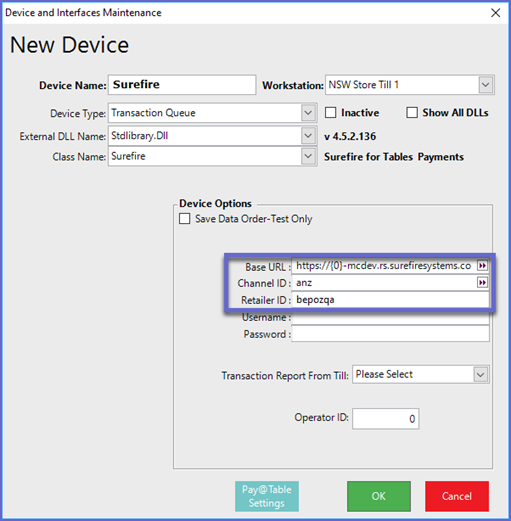
Task: Click the green OK button
Action: tap(379, 496)
